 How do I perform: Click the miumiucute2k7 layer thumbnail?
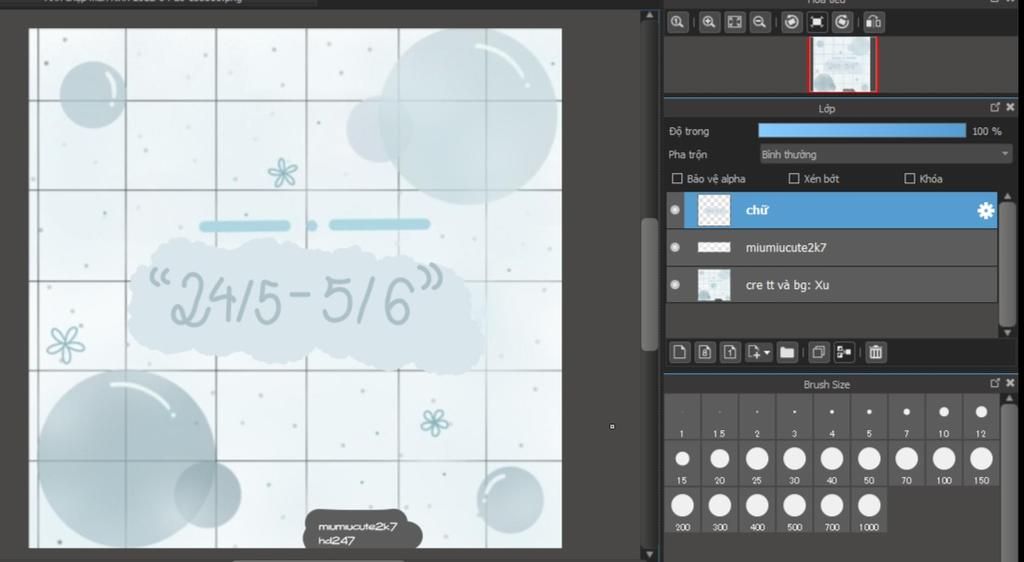pos(714,247)
